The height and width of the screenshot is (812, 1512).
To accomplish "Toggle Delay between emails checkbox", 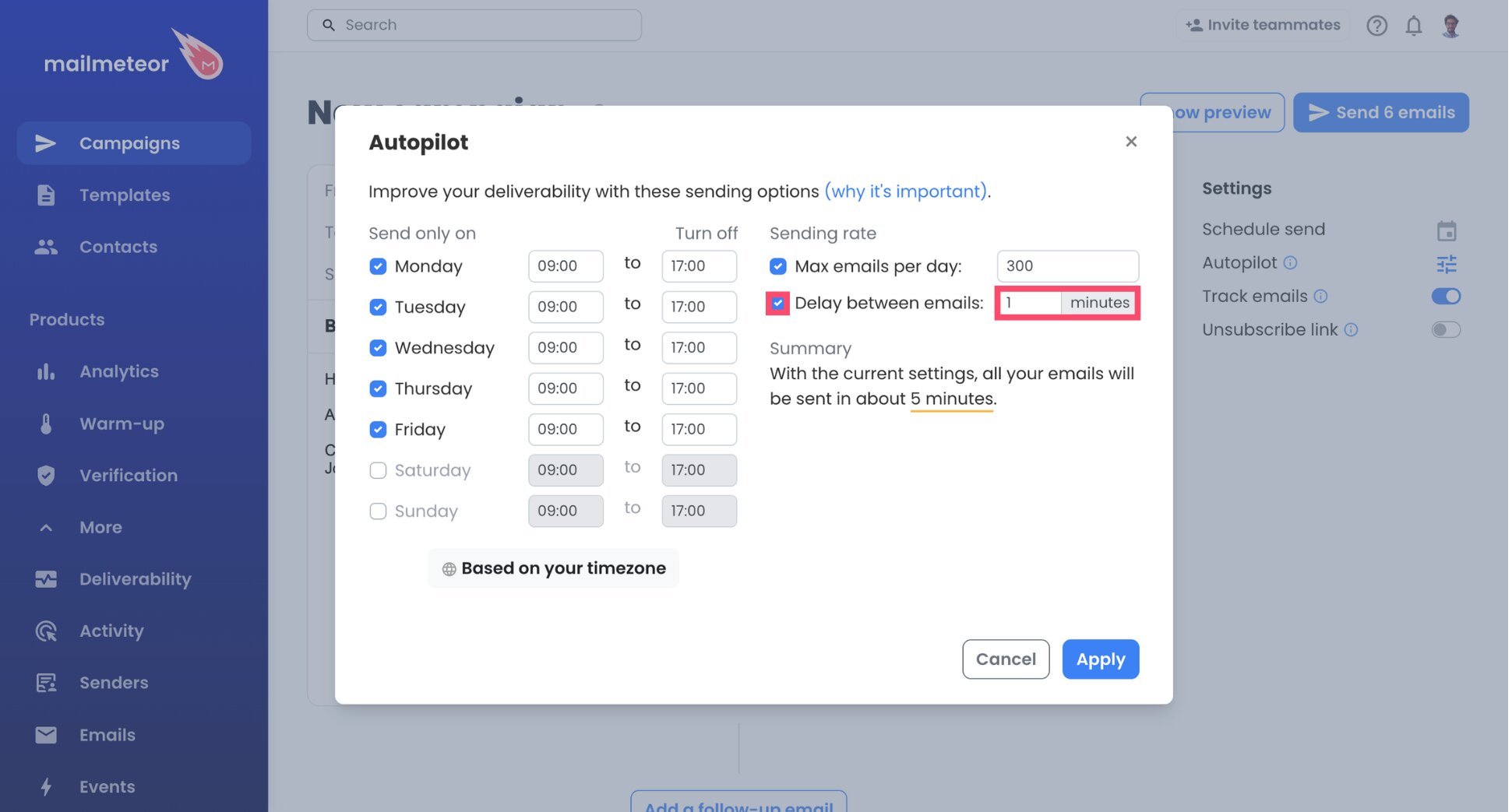I will 778,303.
